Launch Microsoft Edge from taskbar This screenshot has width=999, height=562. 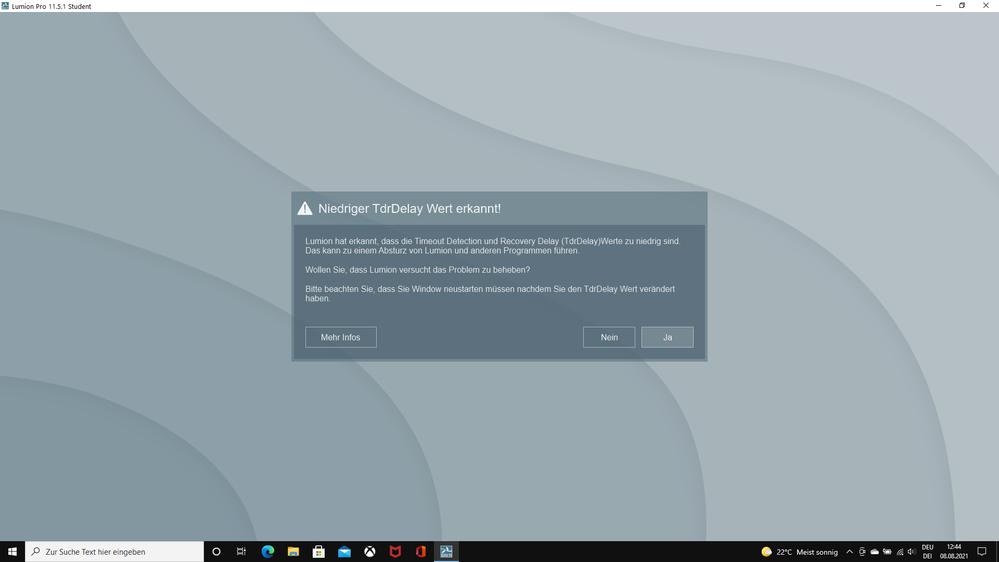click(268, 552)
